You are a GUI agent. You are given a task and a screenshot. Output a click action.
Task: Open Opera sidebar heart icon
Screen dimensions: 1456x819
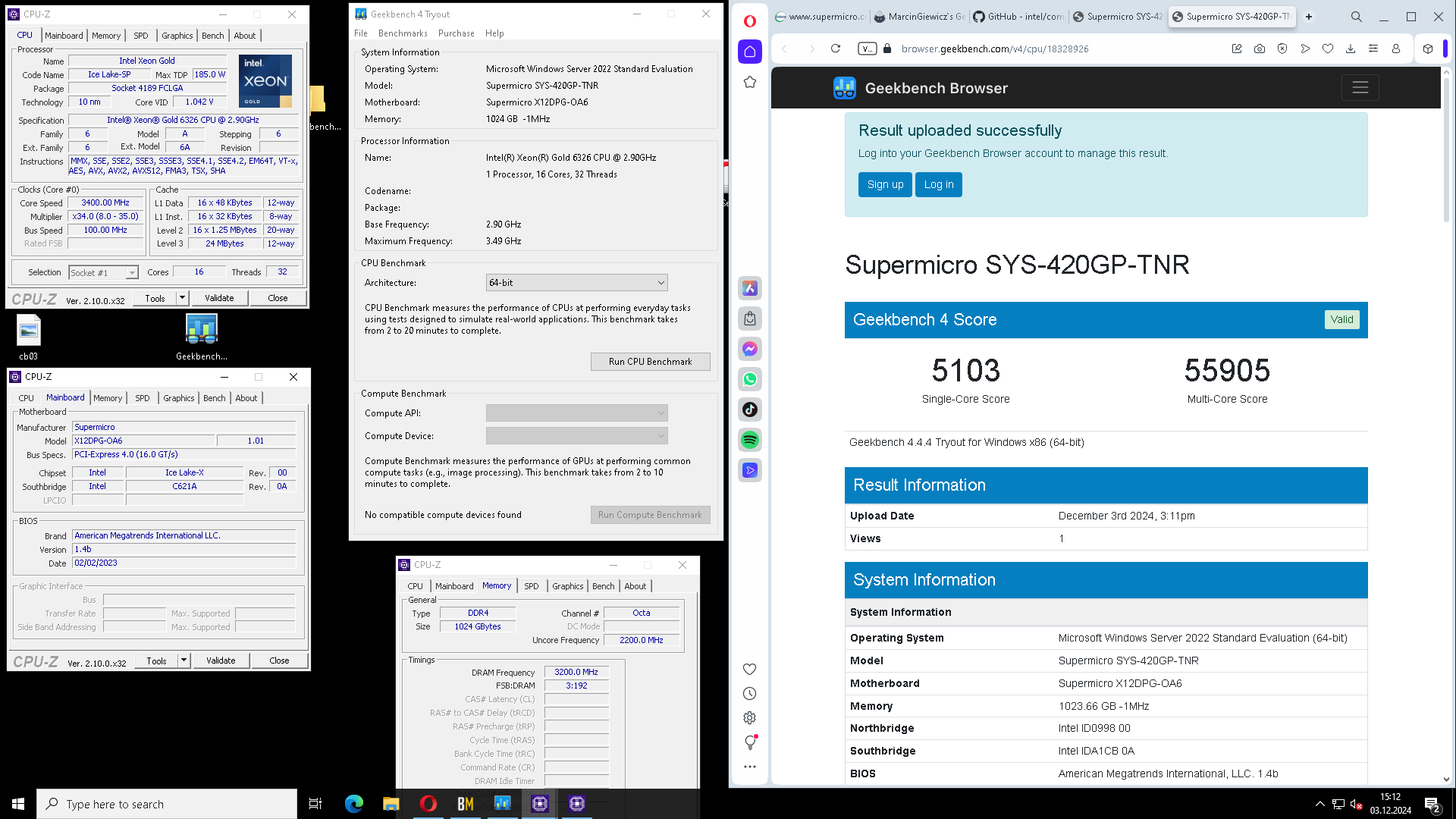[750, 669]
